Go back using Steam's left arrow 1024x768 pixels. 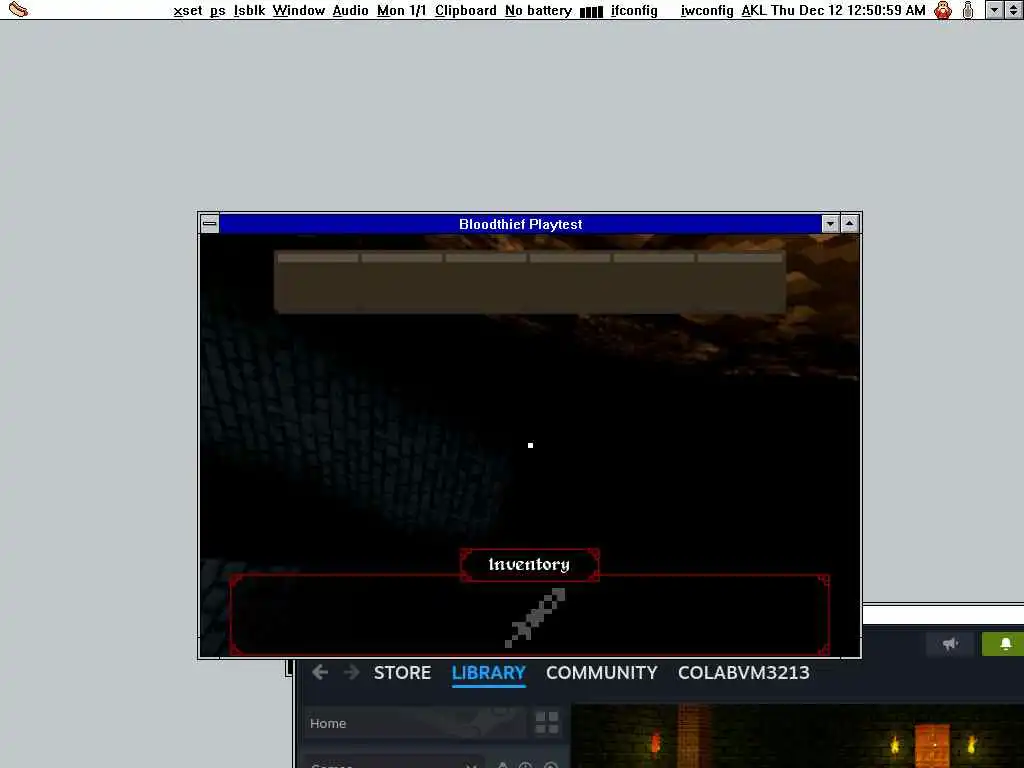pyautogui.click(x=320, y=672)
